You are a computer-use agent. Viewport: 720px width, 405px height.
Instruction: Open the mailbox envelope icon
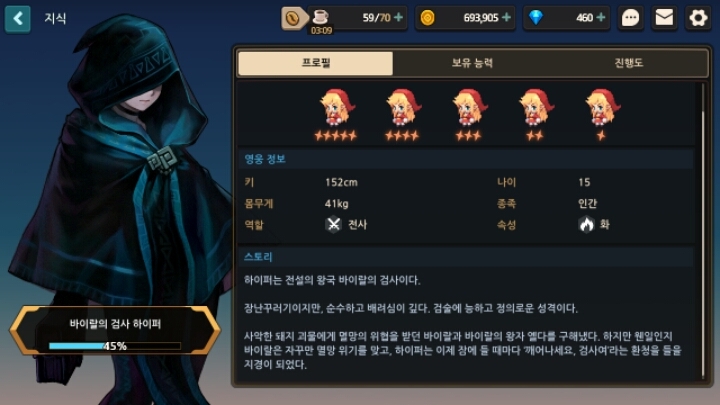(664, 18)
